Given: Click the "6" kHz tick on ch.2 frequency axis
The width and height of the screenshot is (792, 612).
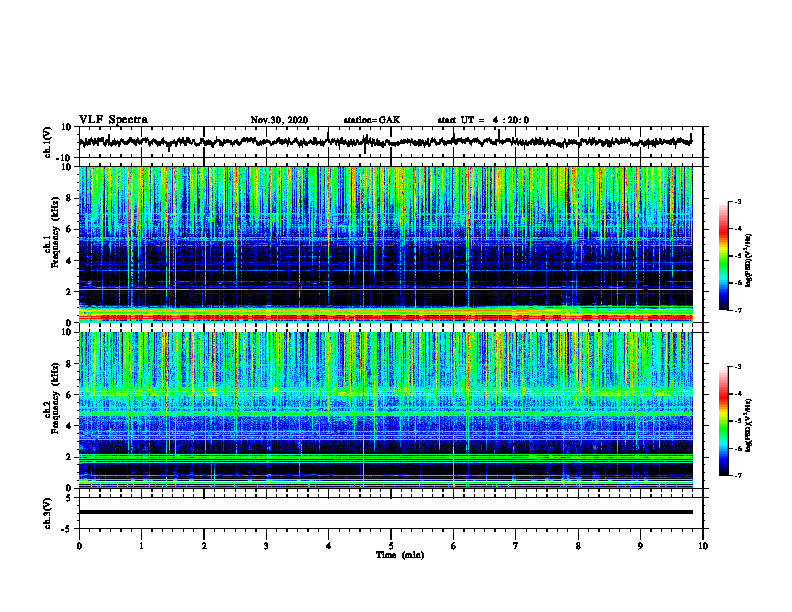Looking at the screenshot, I should (70, 395).
